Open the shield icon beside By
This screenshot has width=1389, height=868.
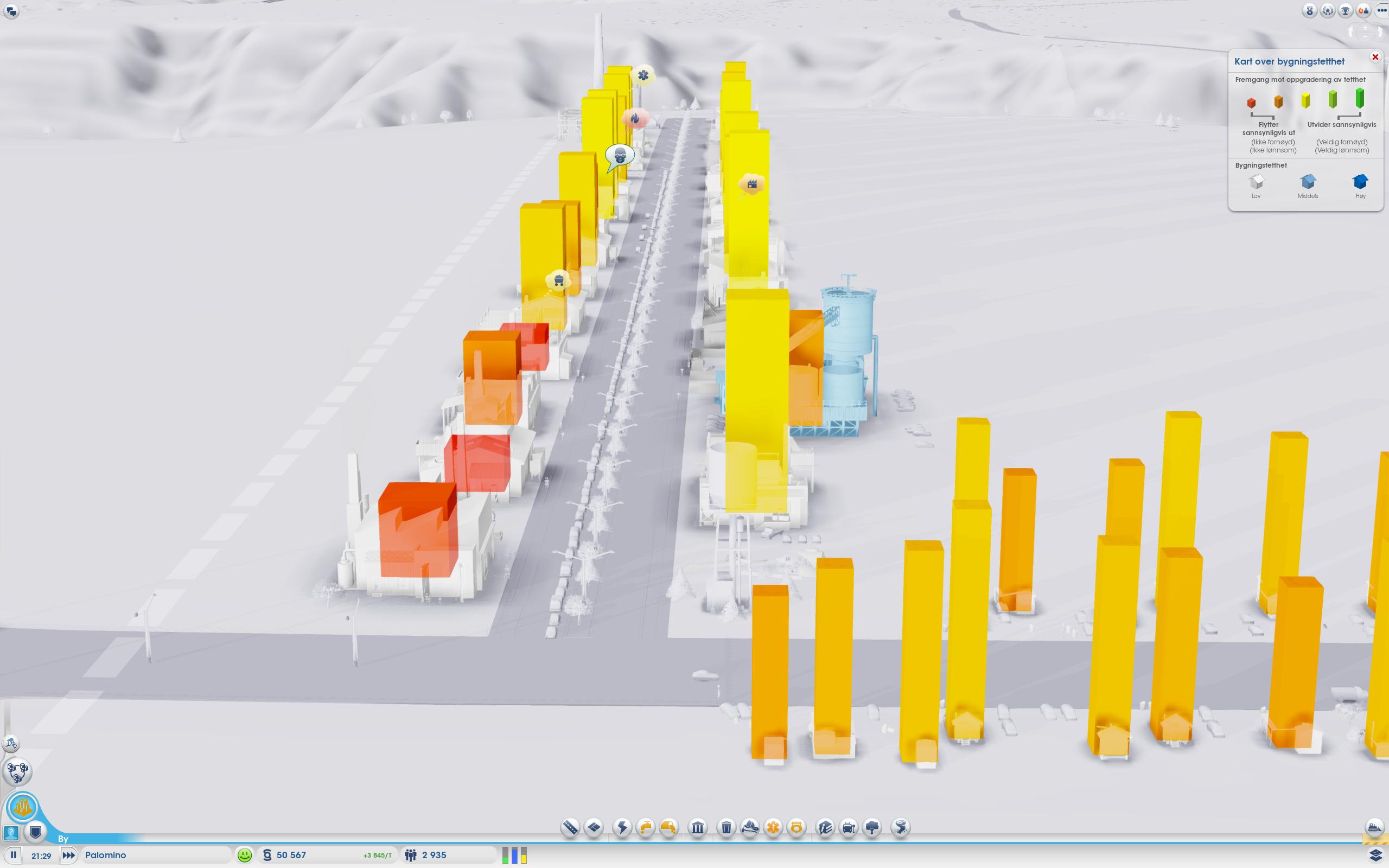pyautogui.click(x=36, y=832)
